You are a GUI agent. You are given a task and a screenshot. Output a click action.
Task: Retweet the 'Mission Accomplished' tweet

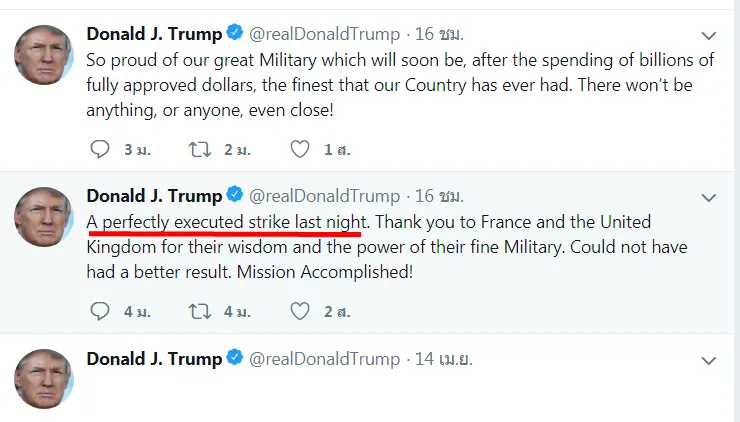pyautogui.click(x=200, y=311)
